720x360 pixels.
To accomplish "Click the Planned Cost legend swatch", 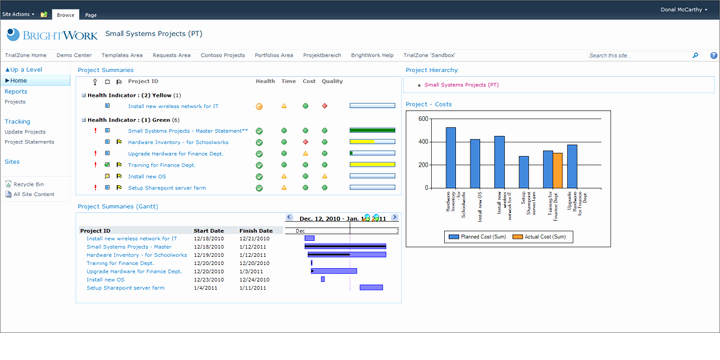I will click(454, 237).
